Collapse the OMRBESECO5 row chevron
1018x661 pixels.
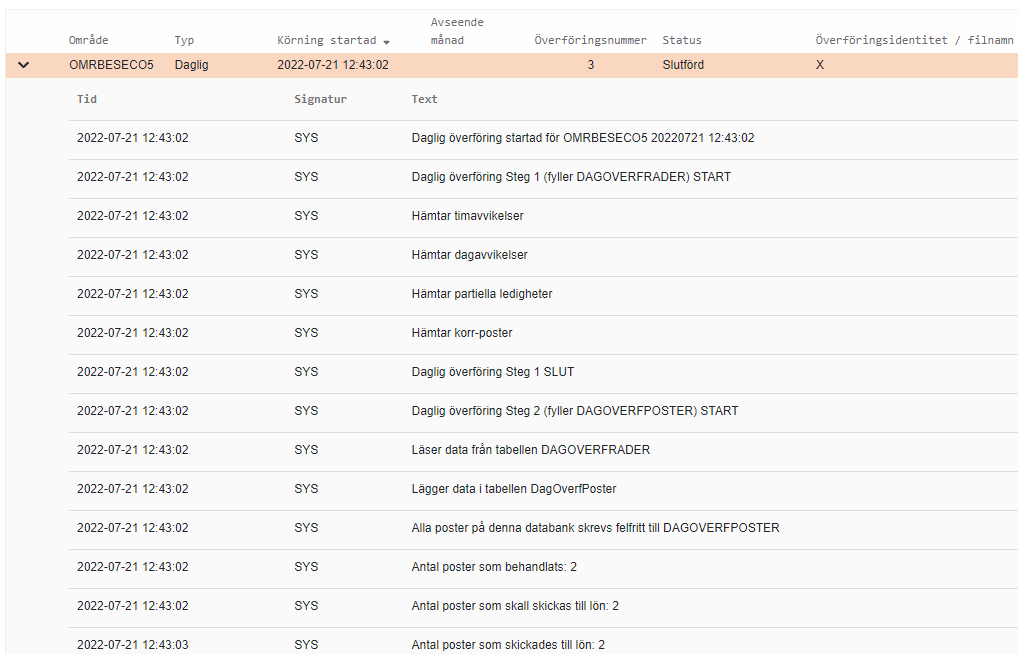coord(24,65)
